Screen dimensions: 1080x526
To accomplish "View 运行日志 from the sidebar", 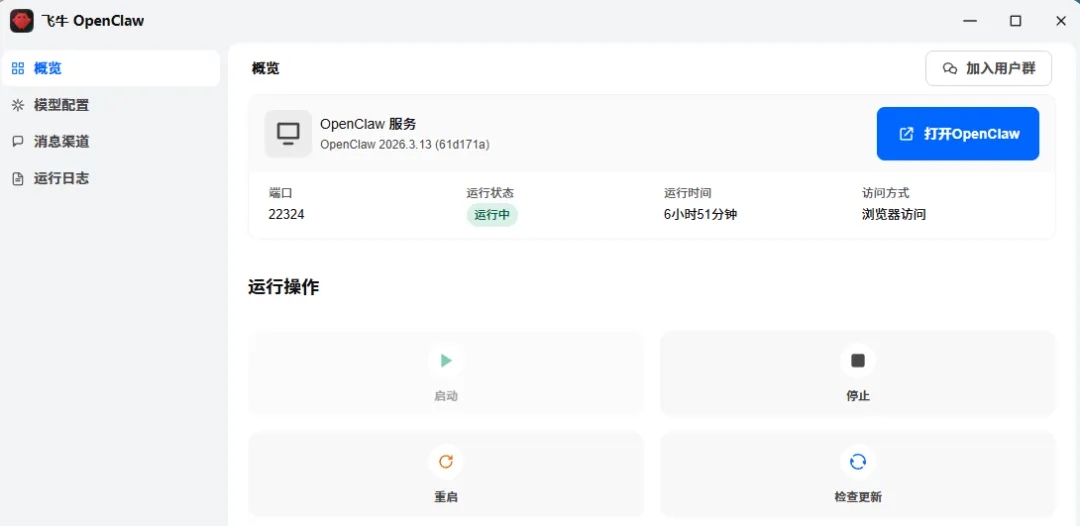I will click(111, 179).
